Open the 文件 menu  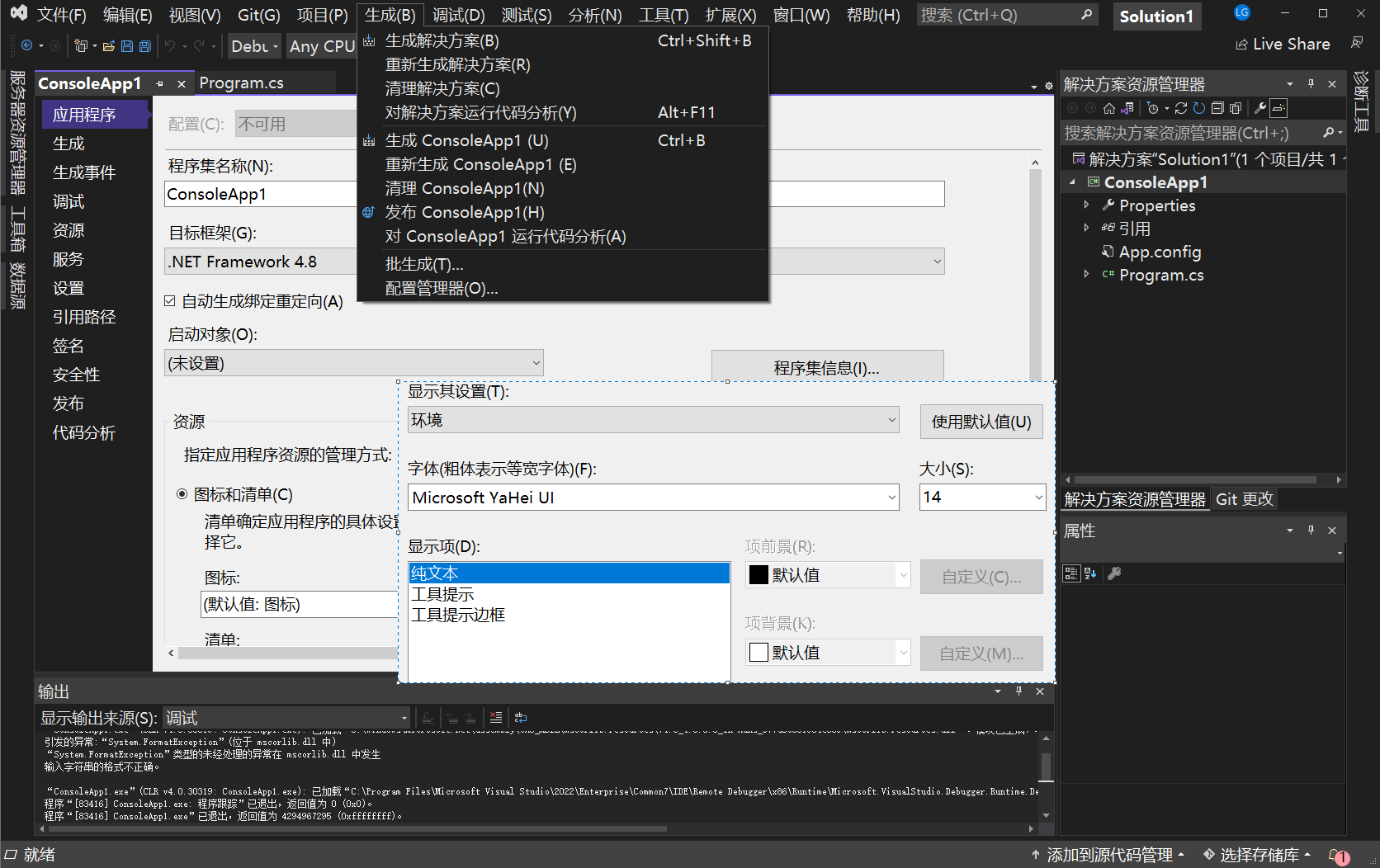(62, 15)
